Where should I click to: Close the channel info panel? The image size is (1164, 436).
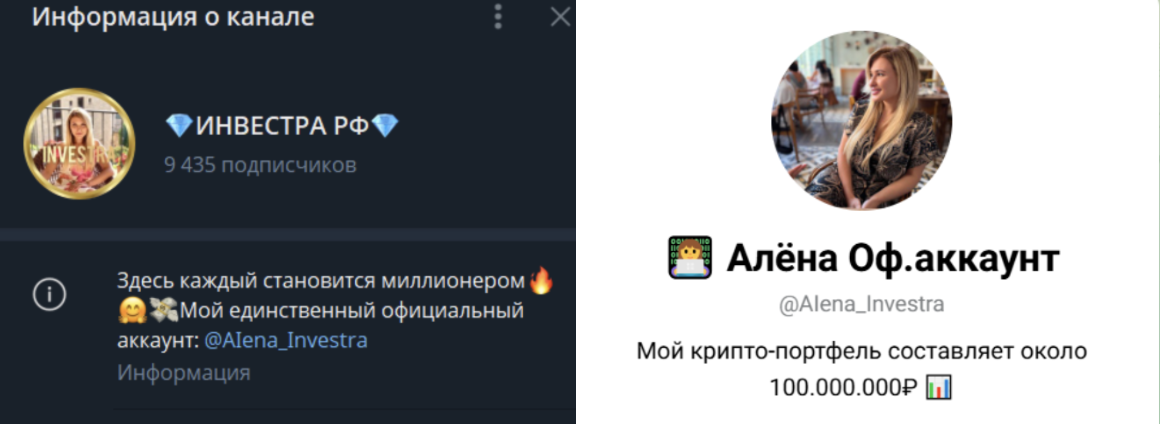pyautogui.click(x=560, y=17)
